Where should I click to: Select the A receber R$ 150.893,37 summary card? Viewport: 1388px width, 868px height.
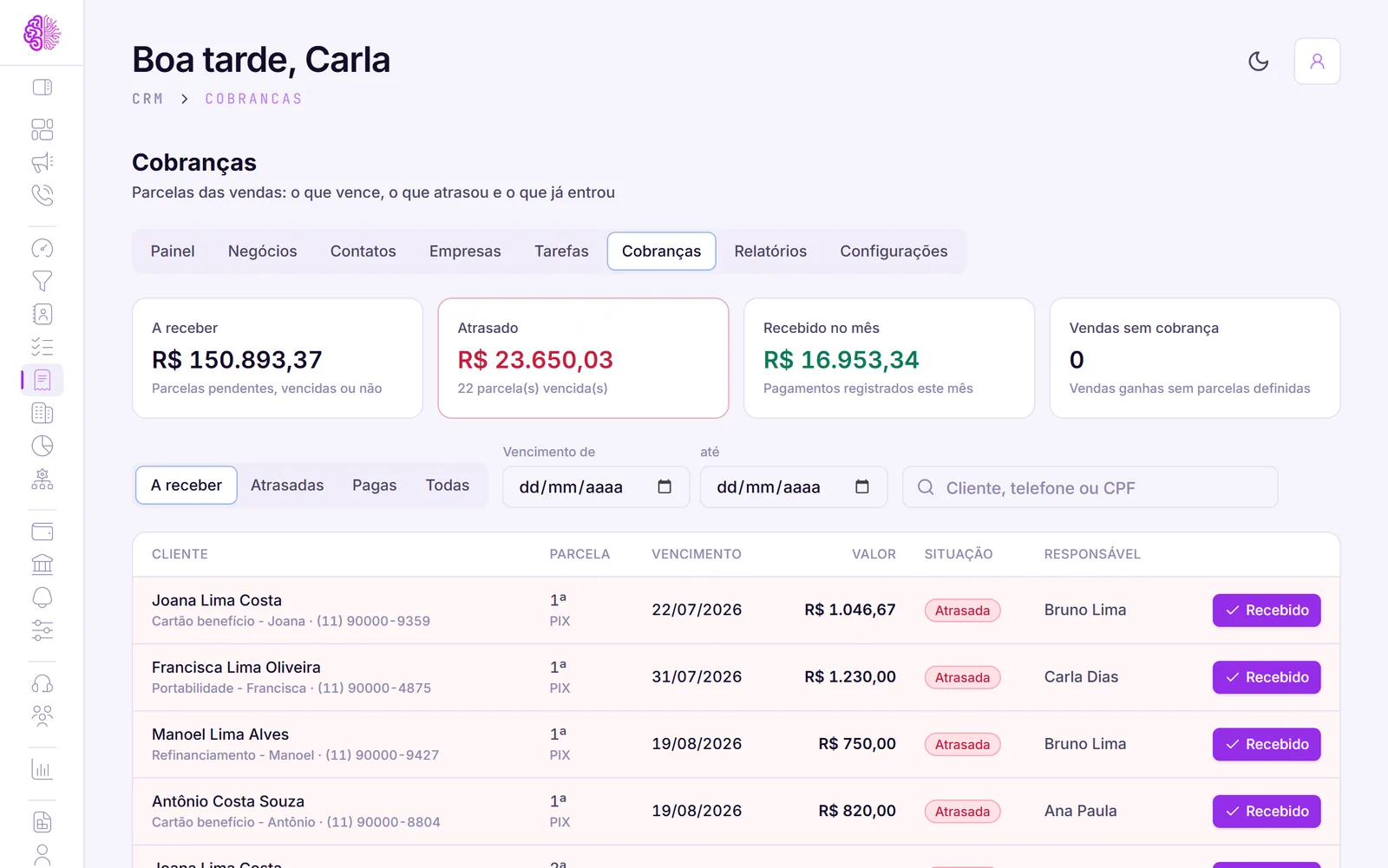[278, 358]
